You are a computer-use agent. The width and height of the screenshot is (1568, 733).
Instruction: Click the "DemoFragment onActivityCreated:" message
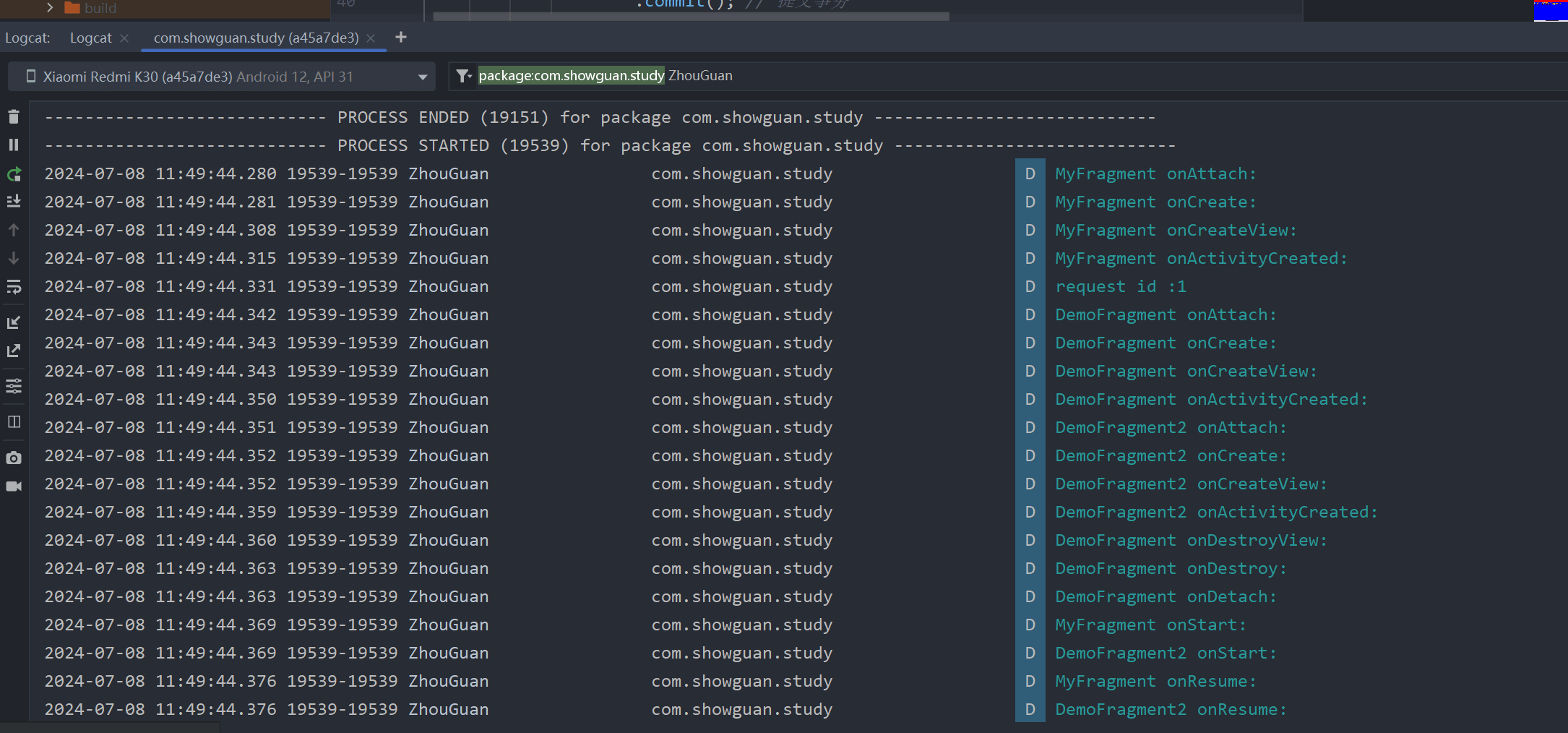point(1212,399)
